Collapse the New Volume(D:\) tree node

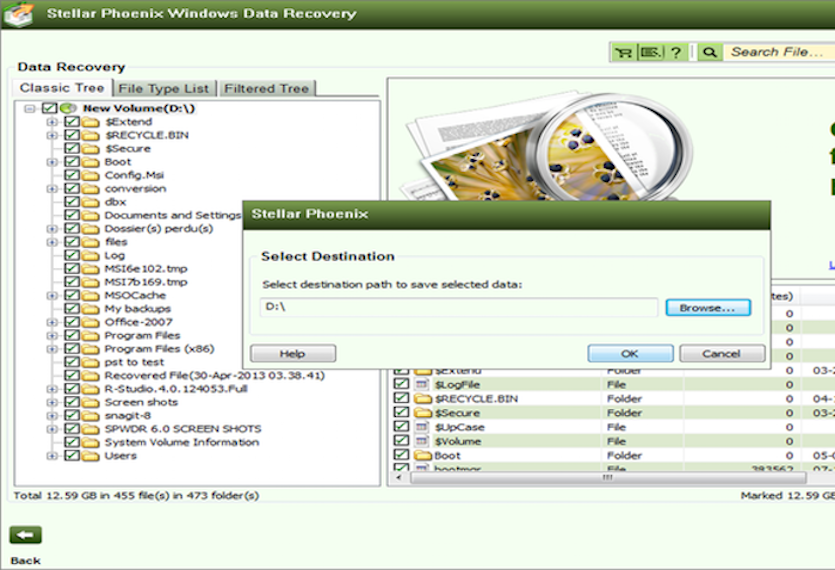tap(30, 109)
